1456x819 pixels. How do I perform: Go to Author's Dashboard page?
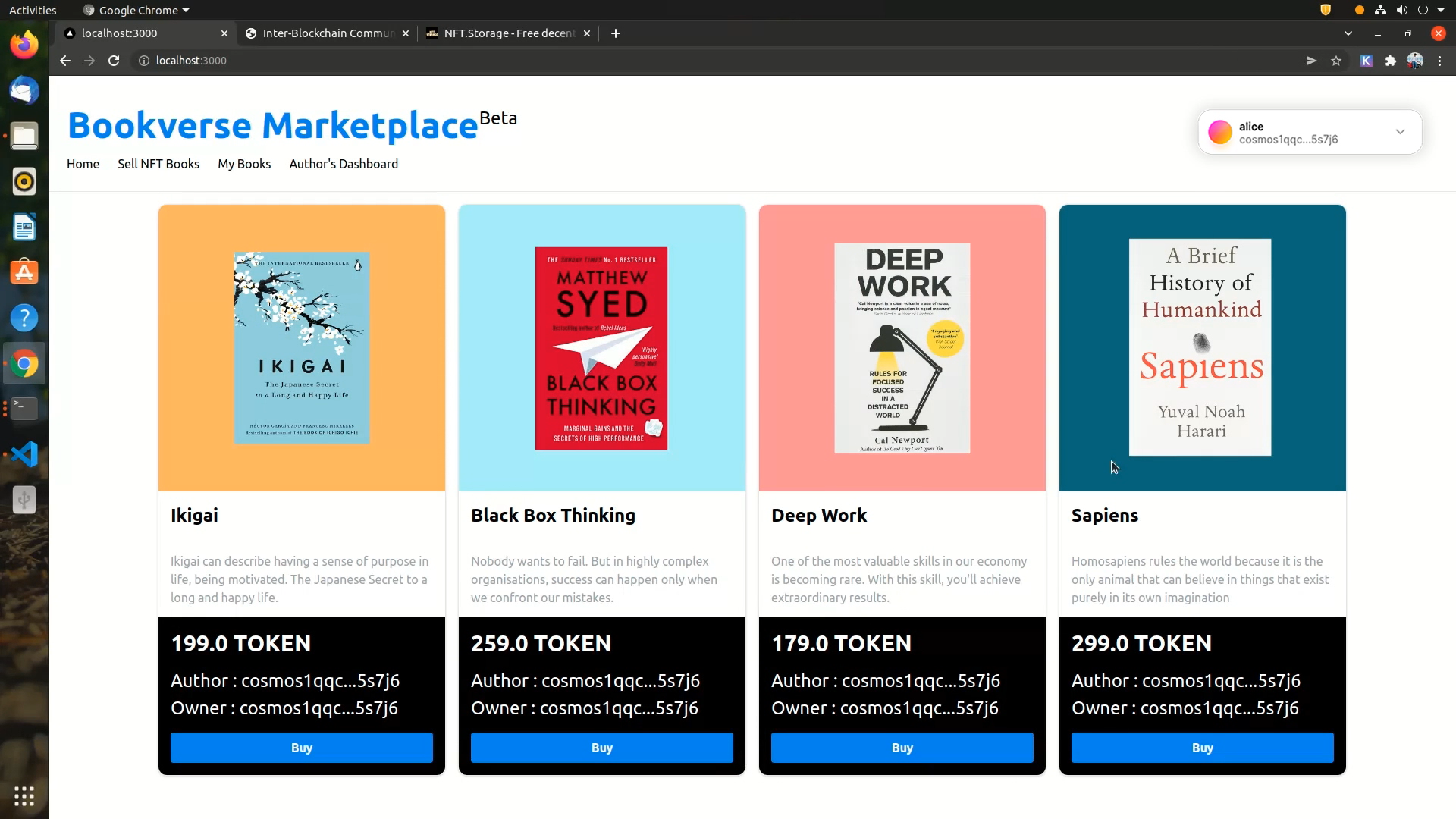344,164
